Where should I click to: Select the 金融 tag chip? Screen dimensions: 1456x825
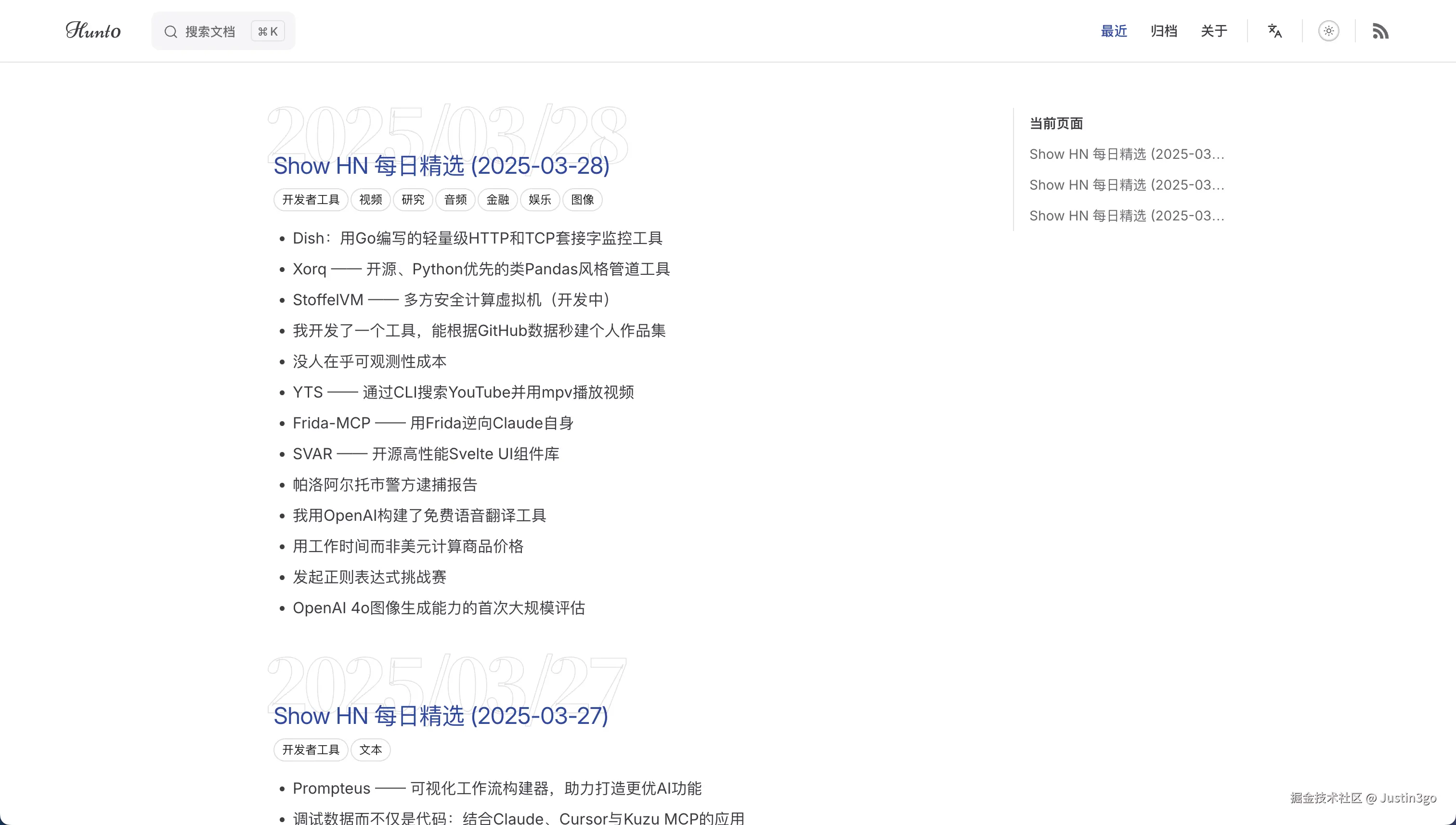click(x=497, y=199)
